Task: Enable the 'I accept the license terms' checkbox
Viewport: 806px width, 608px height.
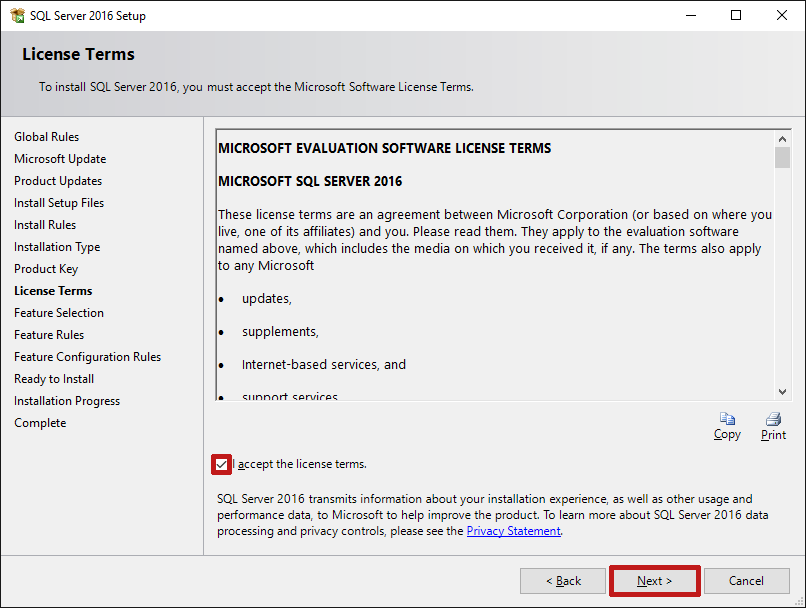Action: 221,464
